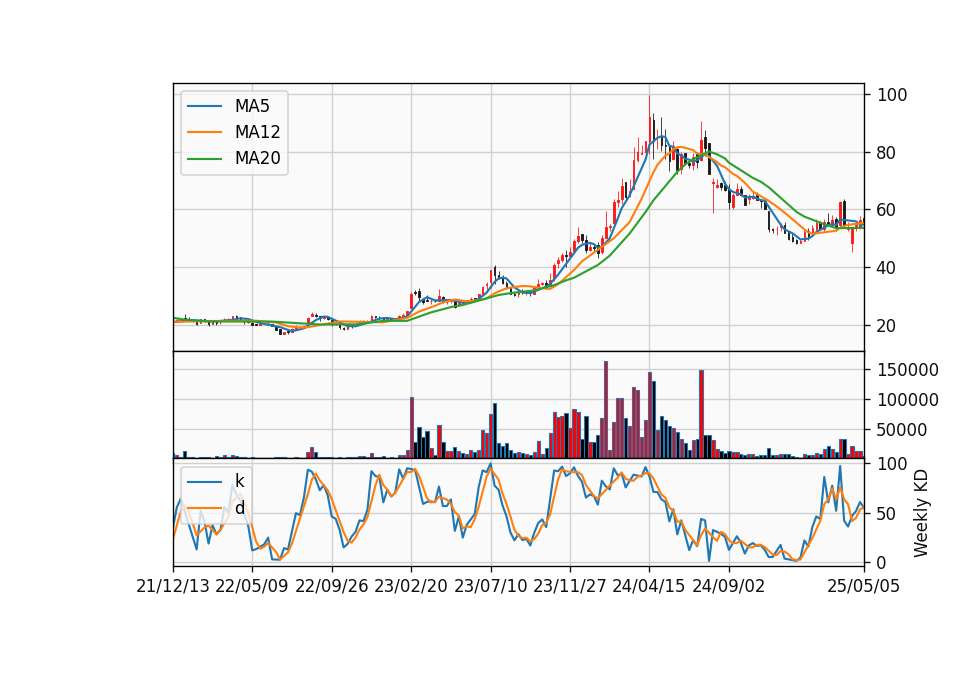Screen dimensions: 960x690
Task: Click the KD axis label 50
Action: point(887,514)
